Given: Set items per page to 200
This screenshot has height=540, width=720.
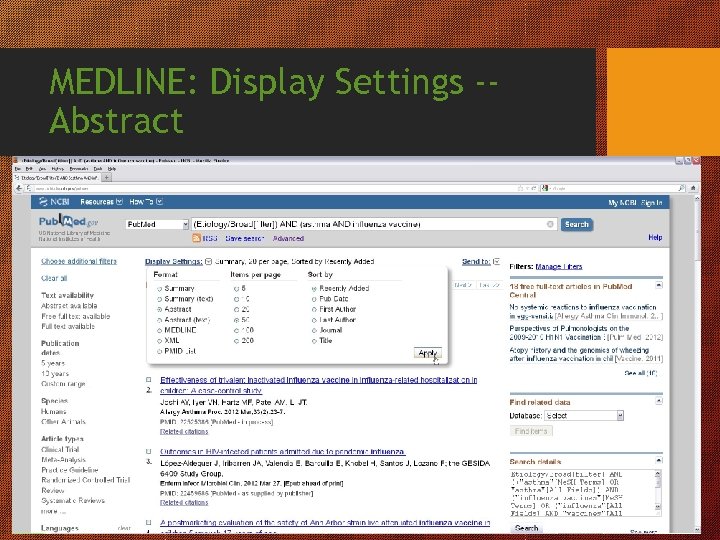Looking at the screenshot, I should (x=236, y=341).
